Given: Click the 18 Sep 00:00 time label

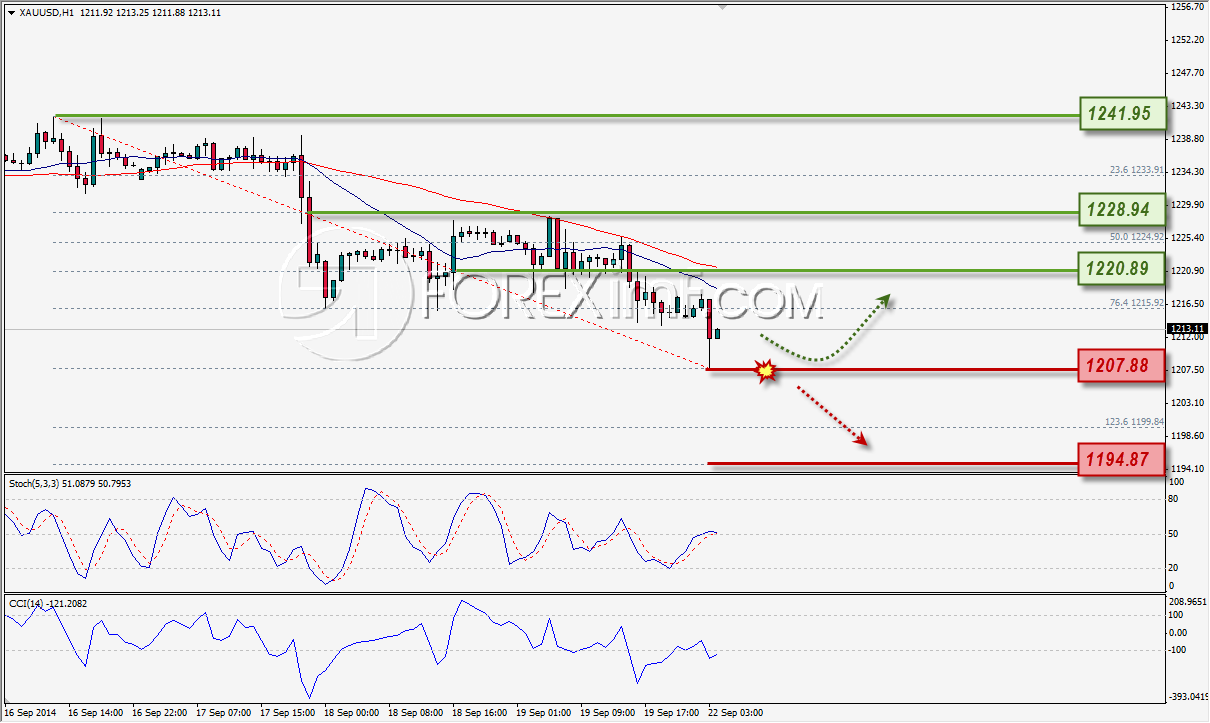Looking at the screenshot, I should point(351,713).
